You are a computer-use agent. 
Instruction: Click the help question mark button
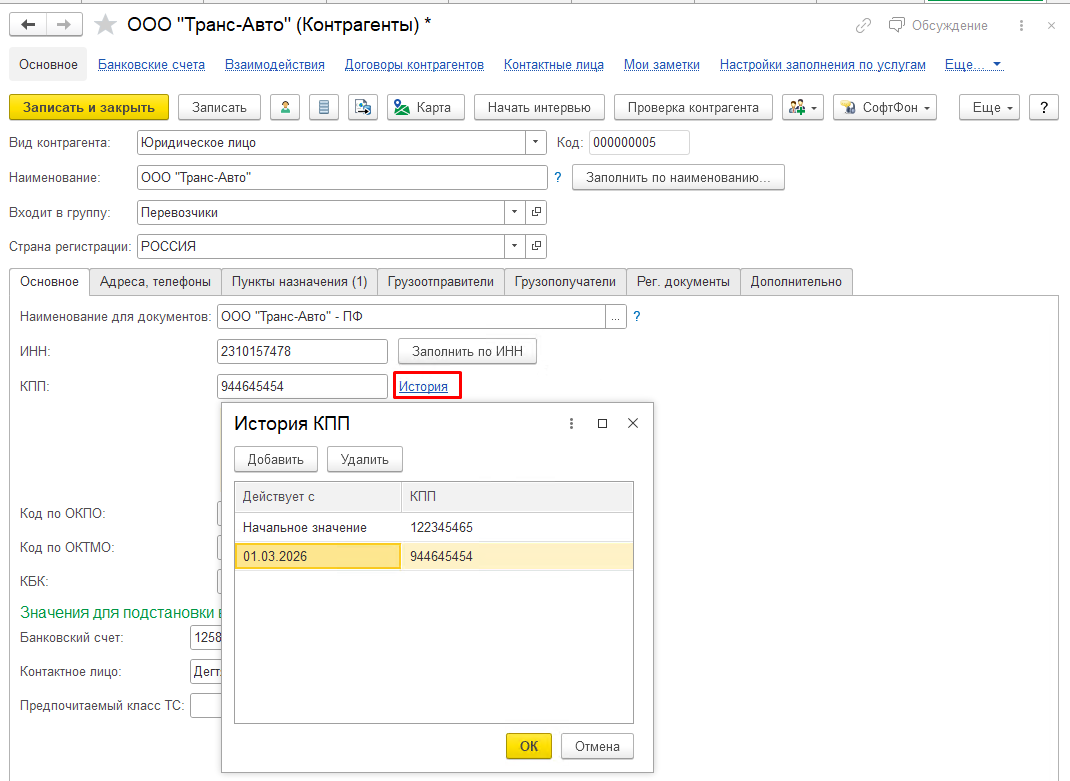pyautogui.click(x=1043, y=107)
